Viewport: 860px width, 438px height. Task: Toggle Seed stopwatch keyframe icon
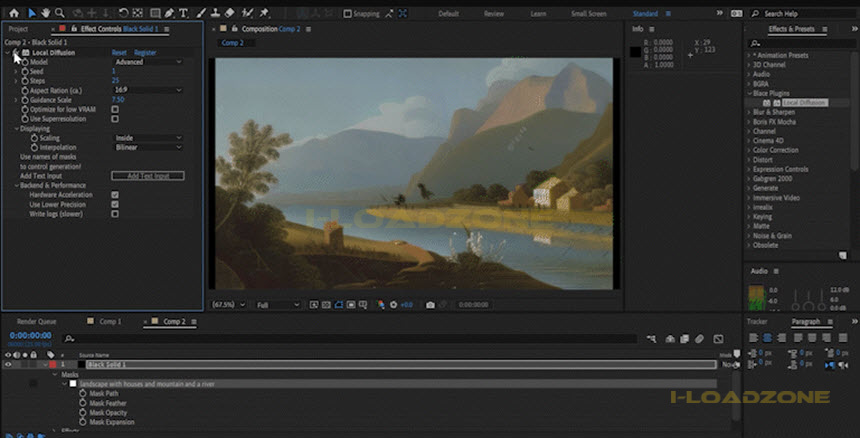click(25, 72)
